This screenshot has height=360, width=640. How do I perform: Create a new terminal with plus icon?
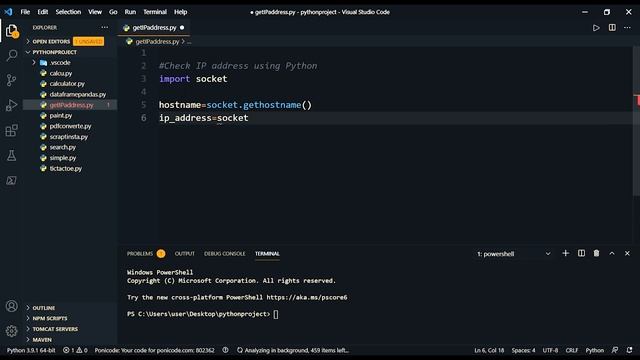565,253
